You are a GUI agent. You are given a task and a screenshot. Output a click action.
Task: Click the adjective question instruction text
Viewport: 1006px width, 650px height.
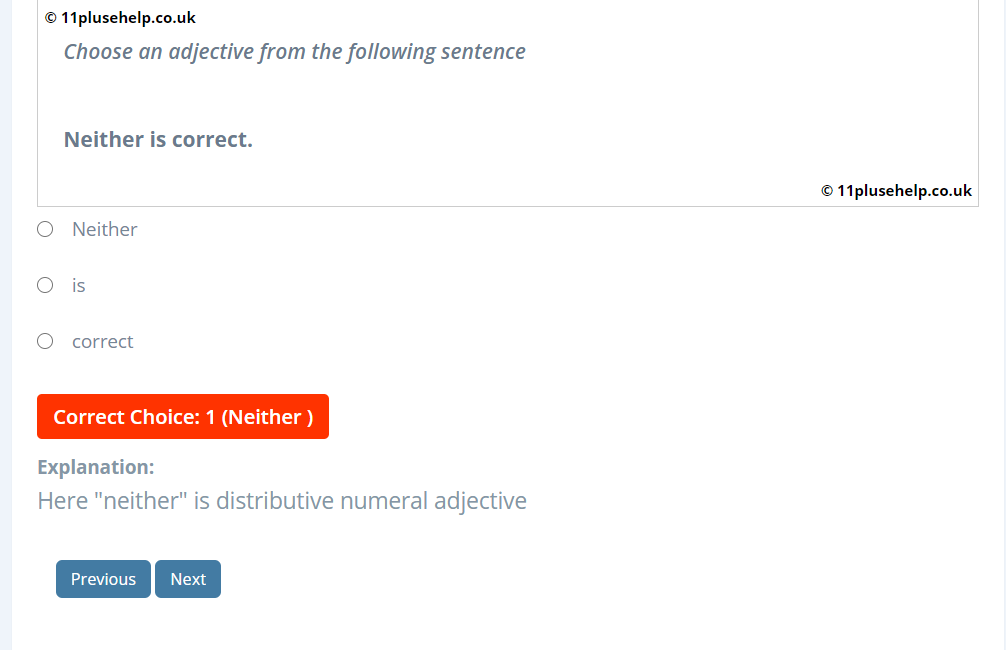click(x=294, y=51)
